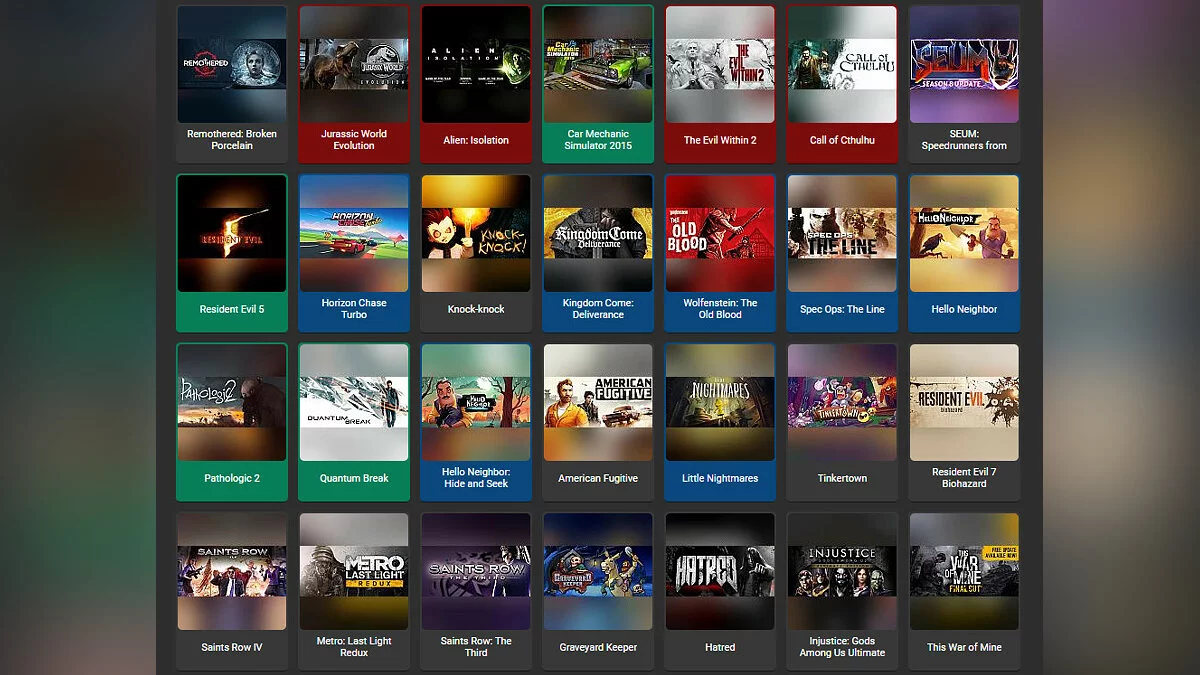This screenshot has width=1200, height=675.
Task: Click "Wolfenstein: The Old Blood" title text
Action: coord(720,309)
